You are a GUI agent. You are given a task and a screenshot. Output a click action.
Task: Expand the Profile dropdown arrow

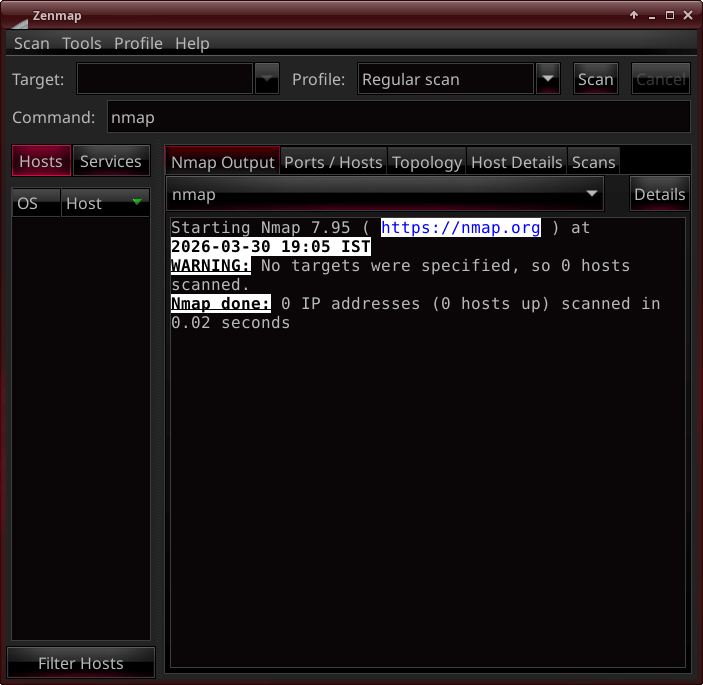click(x=548, y=79)
